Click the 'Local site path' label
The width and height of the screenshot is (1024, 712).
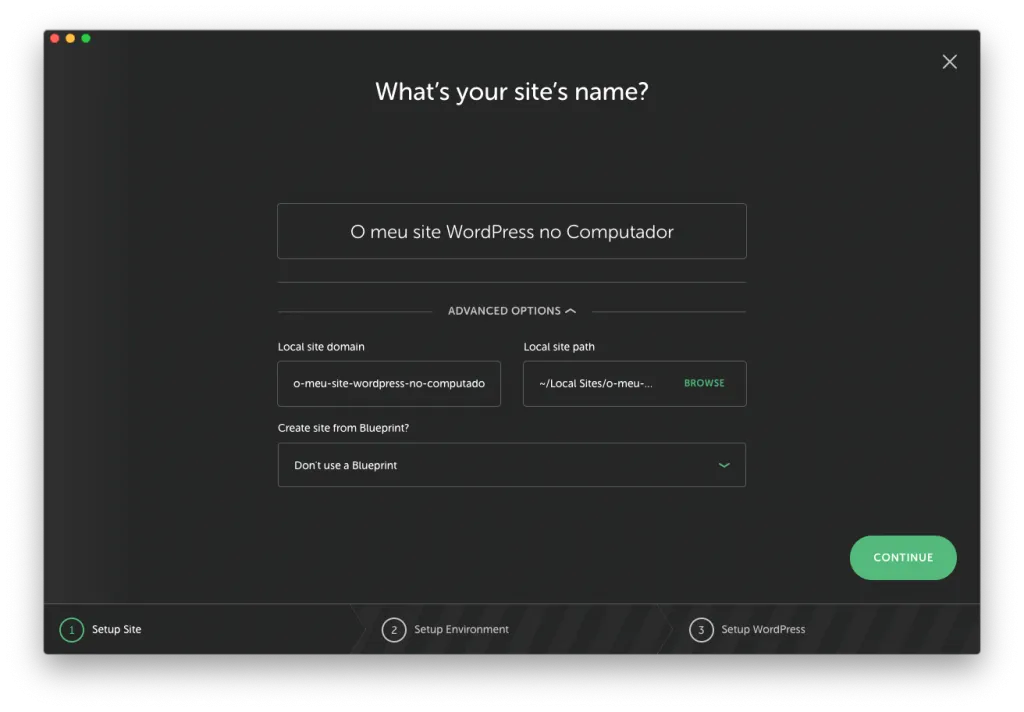click(559, 347)
